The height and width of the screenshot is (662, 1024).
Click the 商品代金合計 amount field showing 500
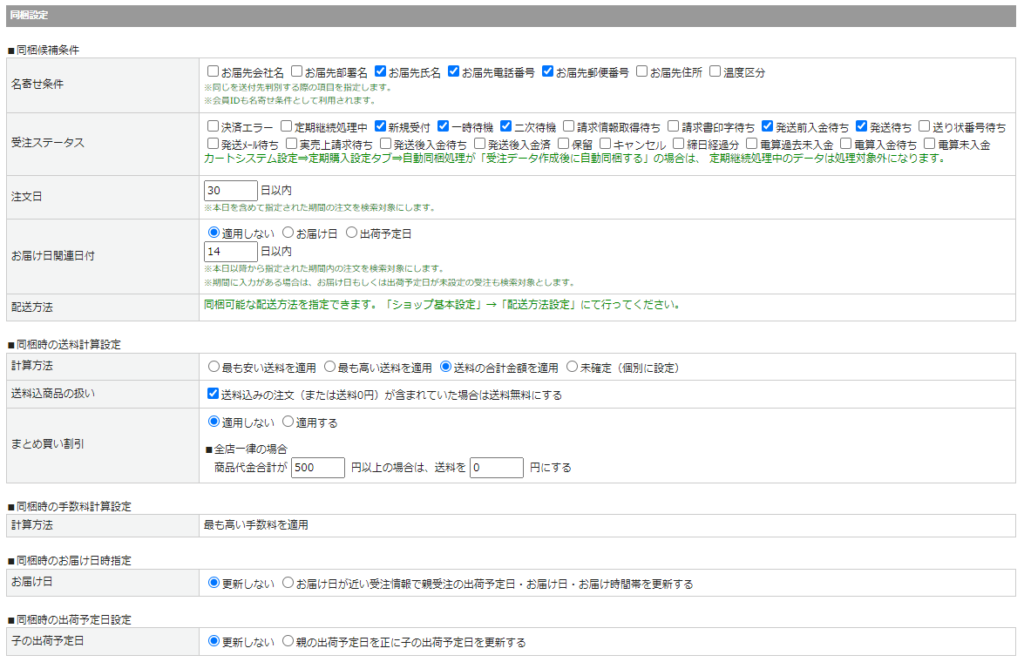click(317, 467)
